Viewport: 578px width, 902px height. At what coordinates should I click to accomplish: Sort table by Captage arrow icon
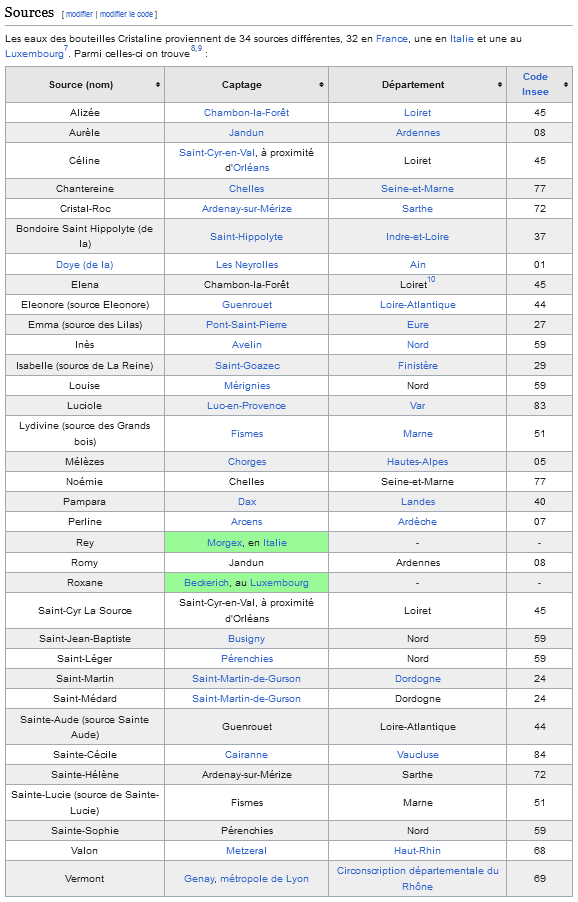coord(321,85)
